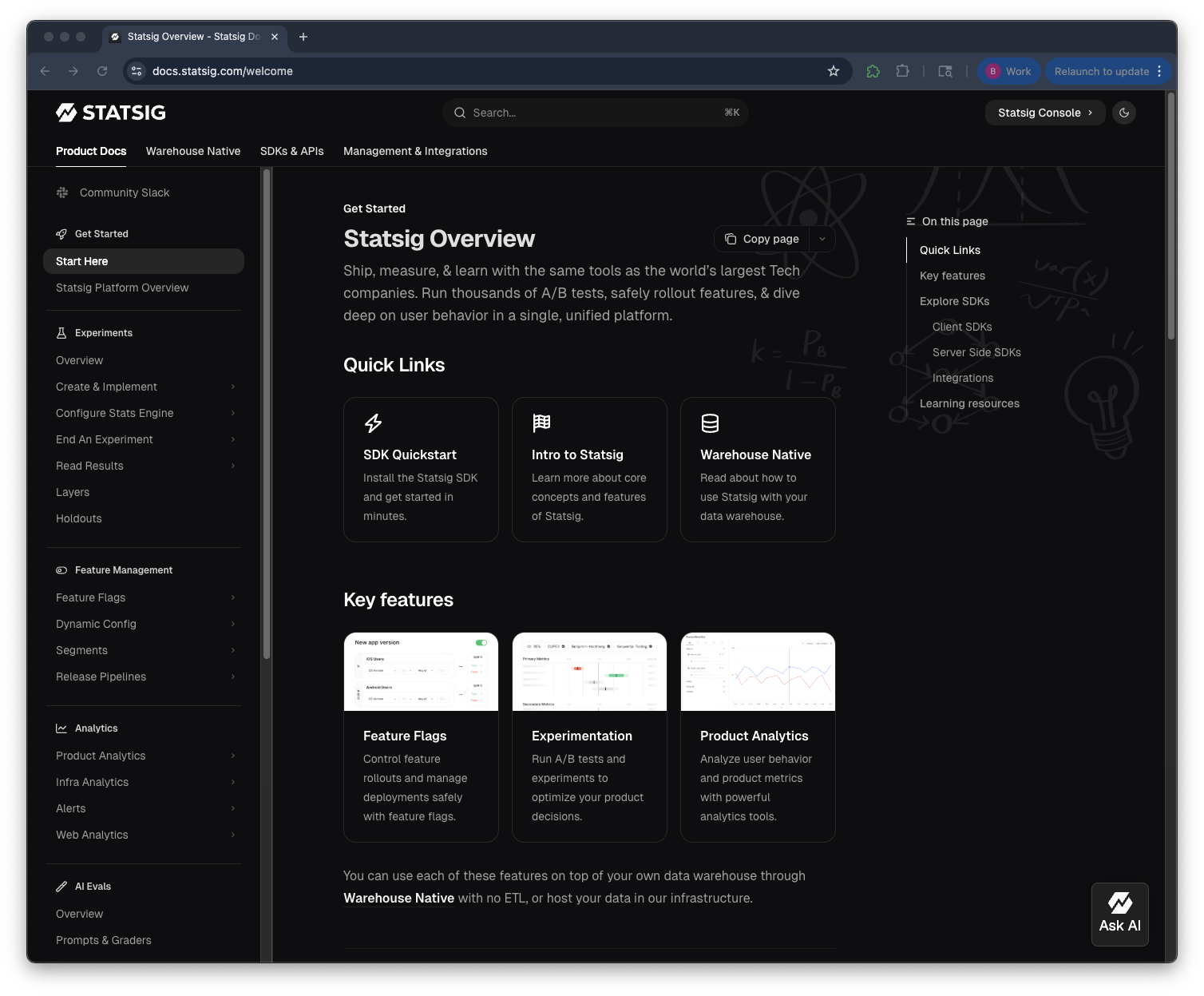The height and width of the screenshot is (996, 1204).
Task: Click the flask icon beside Experiments
Action: [61, 333]
